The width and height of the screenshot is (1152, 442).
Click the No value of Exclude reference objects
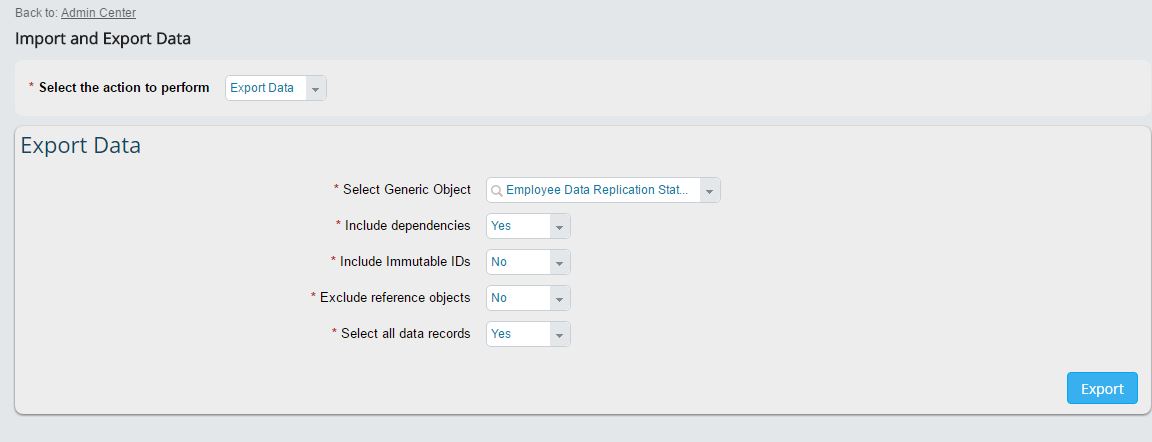(x=499, y=298)
